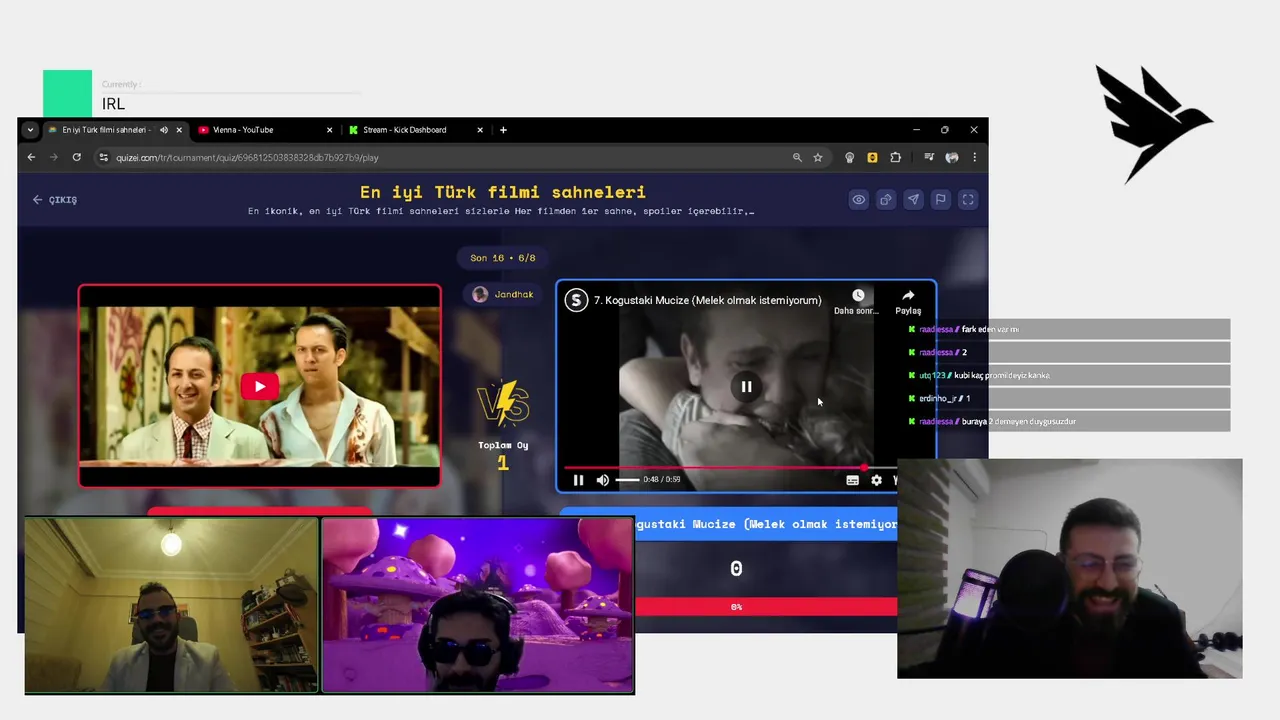Switch to the Stream - Kick Dashboard tab
1280x720 pixels.
(x=407, y=130)
